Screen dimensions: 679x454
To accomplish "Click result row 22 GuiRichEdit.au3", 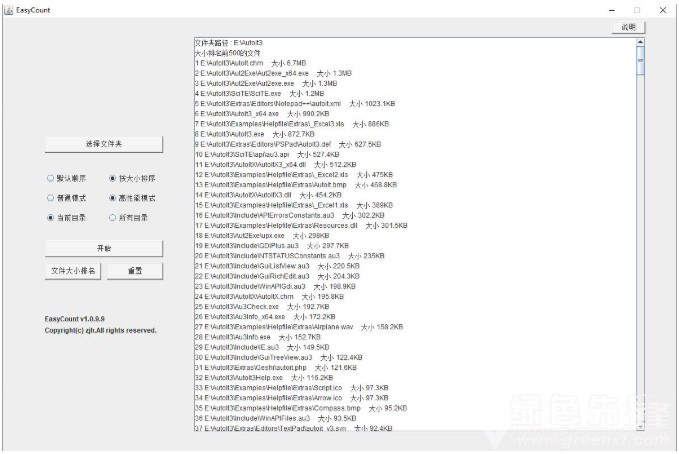I will click(277, 276).
